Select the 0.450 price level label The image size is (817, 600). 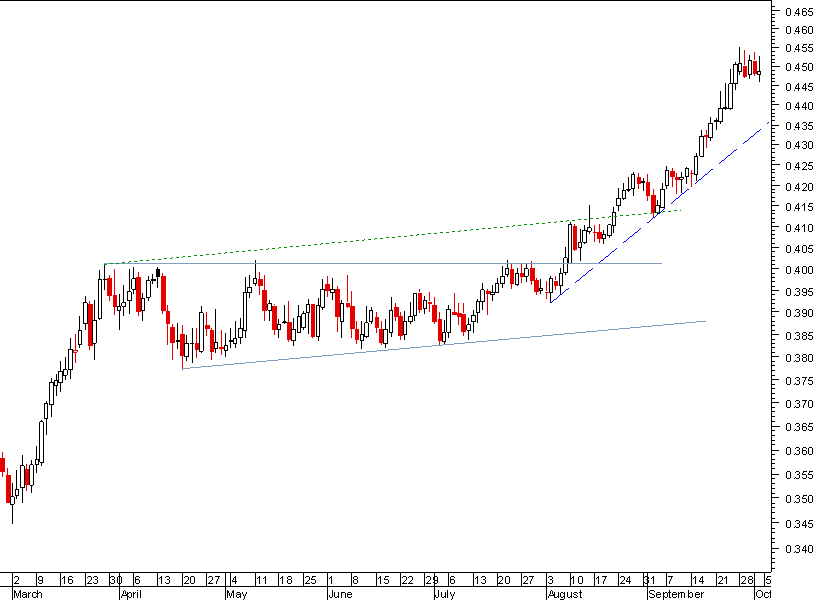[799, 67]
